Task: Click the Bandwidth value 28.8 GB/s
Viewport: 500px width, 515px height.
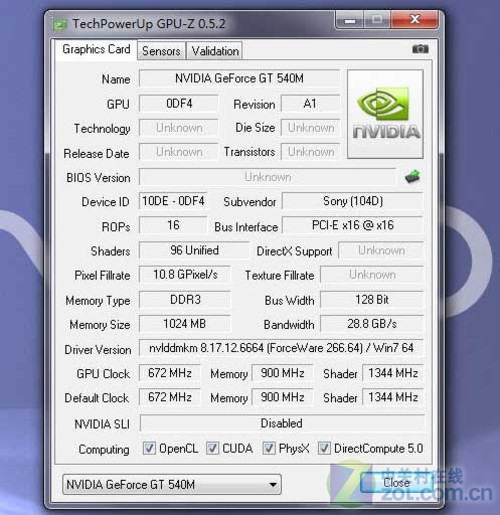Action: 372,324
